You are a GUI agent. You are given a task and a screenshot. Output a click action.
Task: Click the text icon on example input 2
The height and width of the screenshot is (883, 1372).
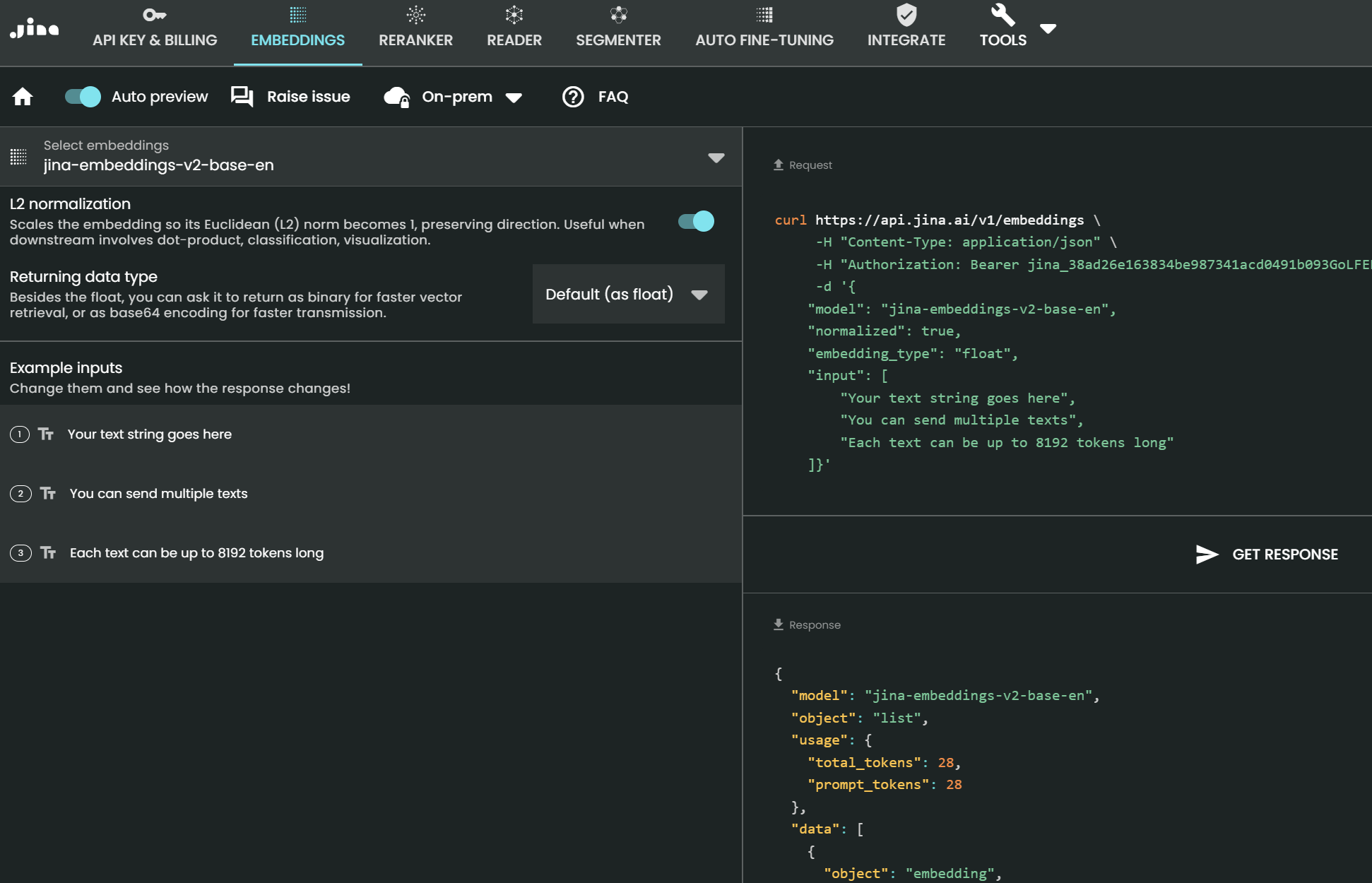(x=48, y=493)
